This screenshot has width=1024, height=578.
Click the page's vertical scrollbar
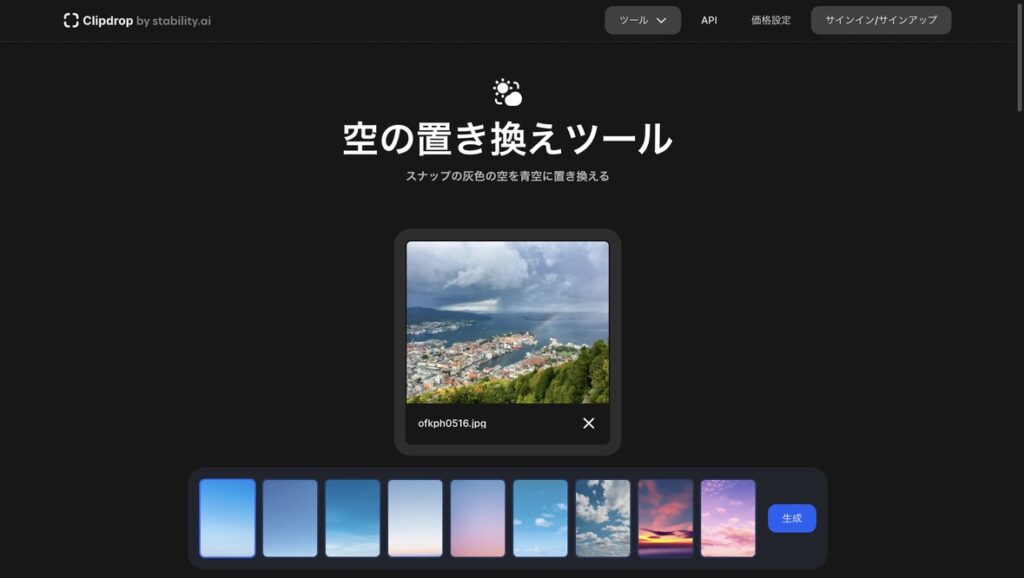1019,56
